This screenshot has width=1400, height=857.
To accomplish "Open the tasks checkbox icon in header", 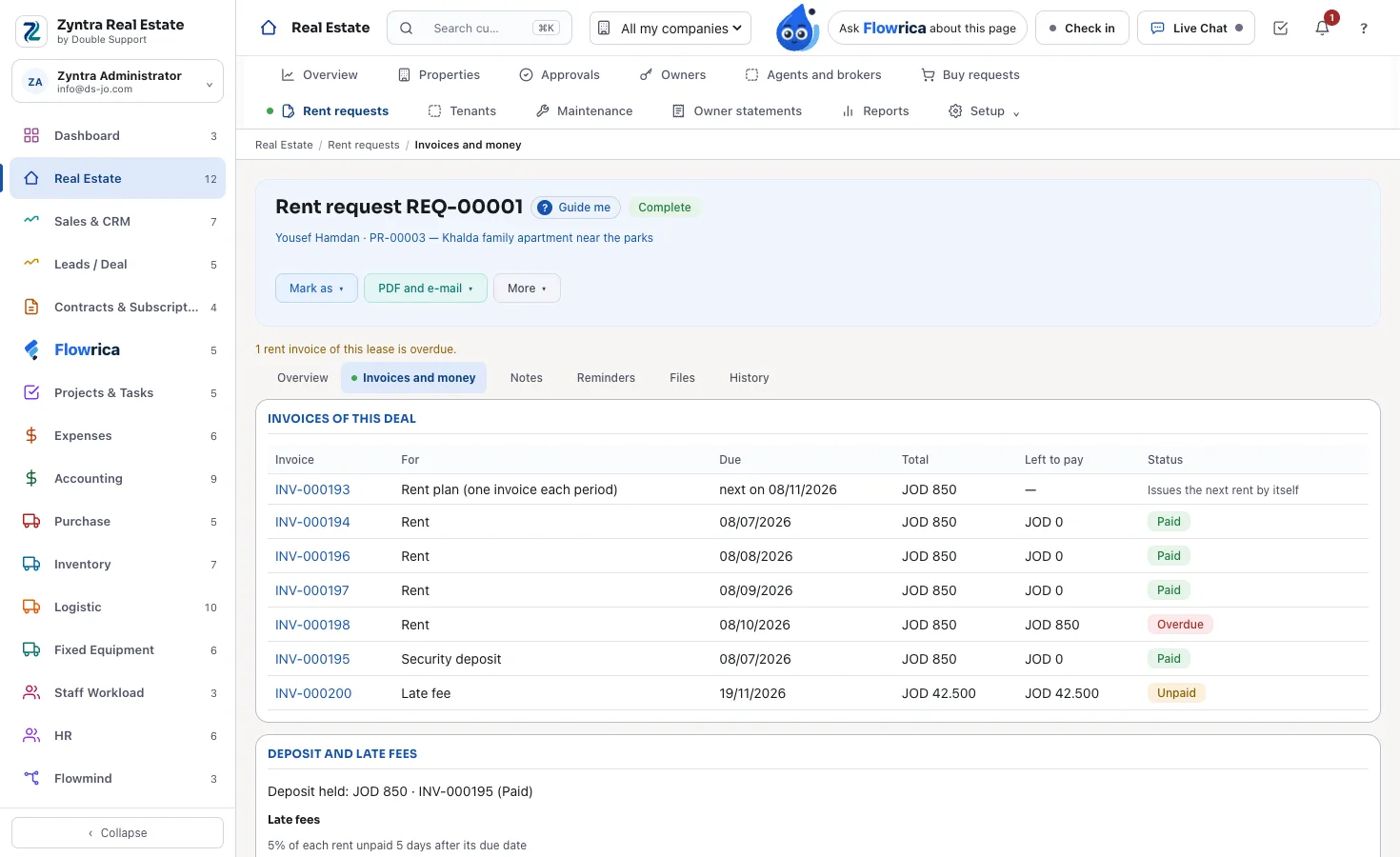I will [x=1281, y=28].
